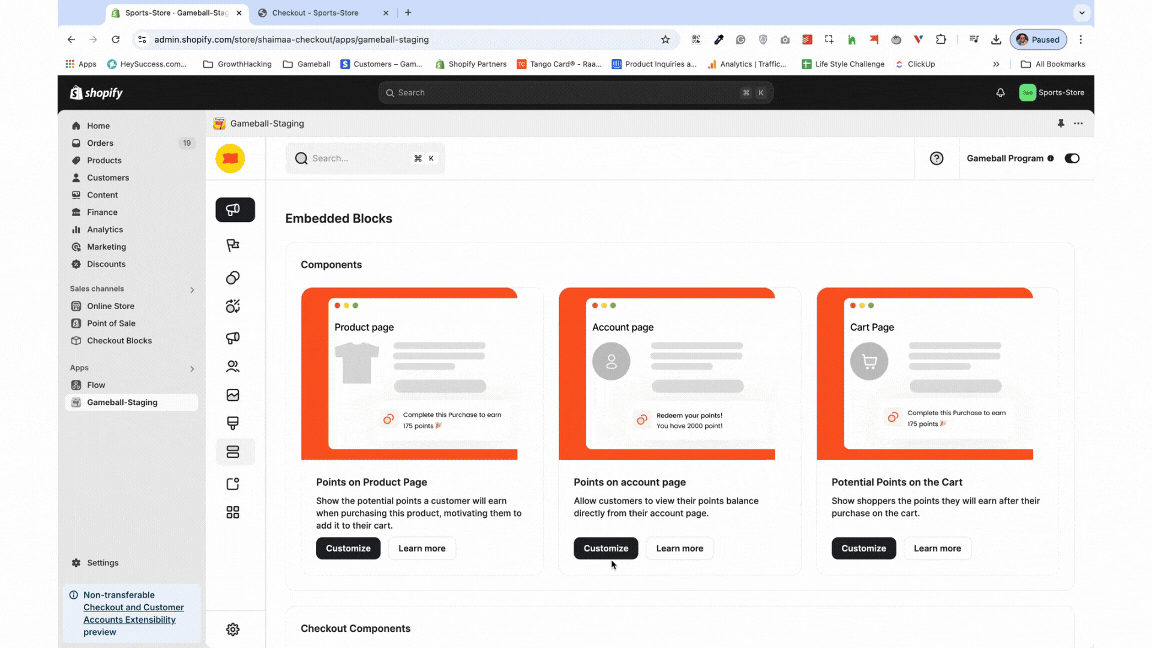Screen dimensions: 1152x648
Task: Select the customers icon in Gameball's icon rail
Action: click(233, 366)
